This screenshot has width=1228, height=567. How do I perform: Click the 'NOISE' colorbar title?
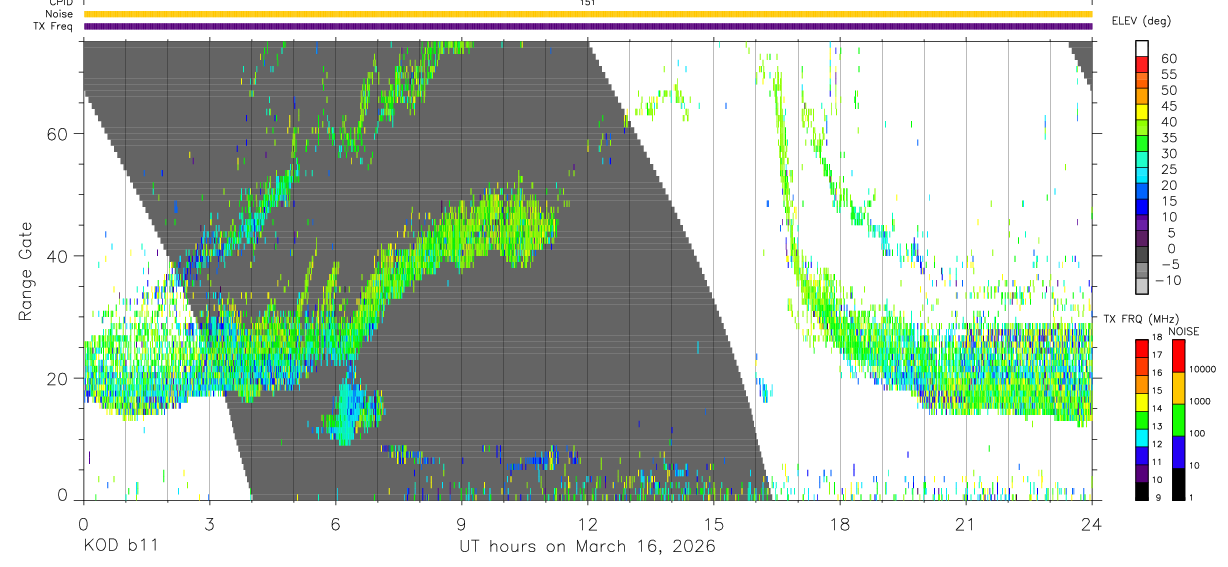tap(1183, 331)
